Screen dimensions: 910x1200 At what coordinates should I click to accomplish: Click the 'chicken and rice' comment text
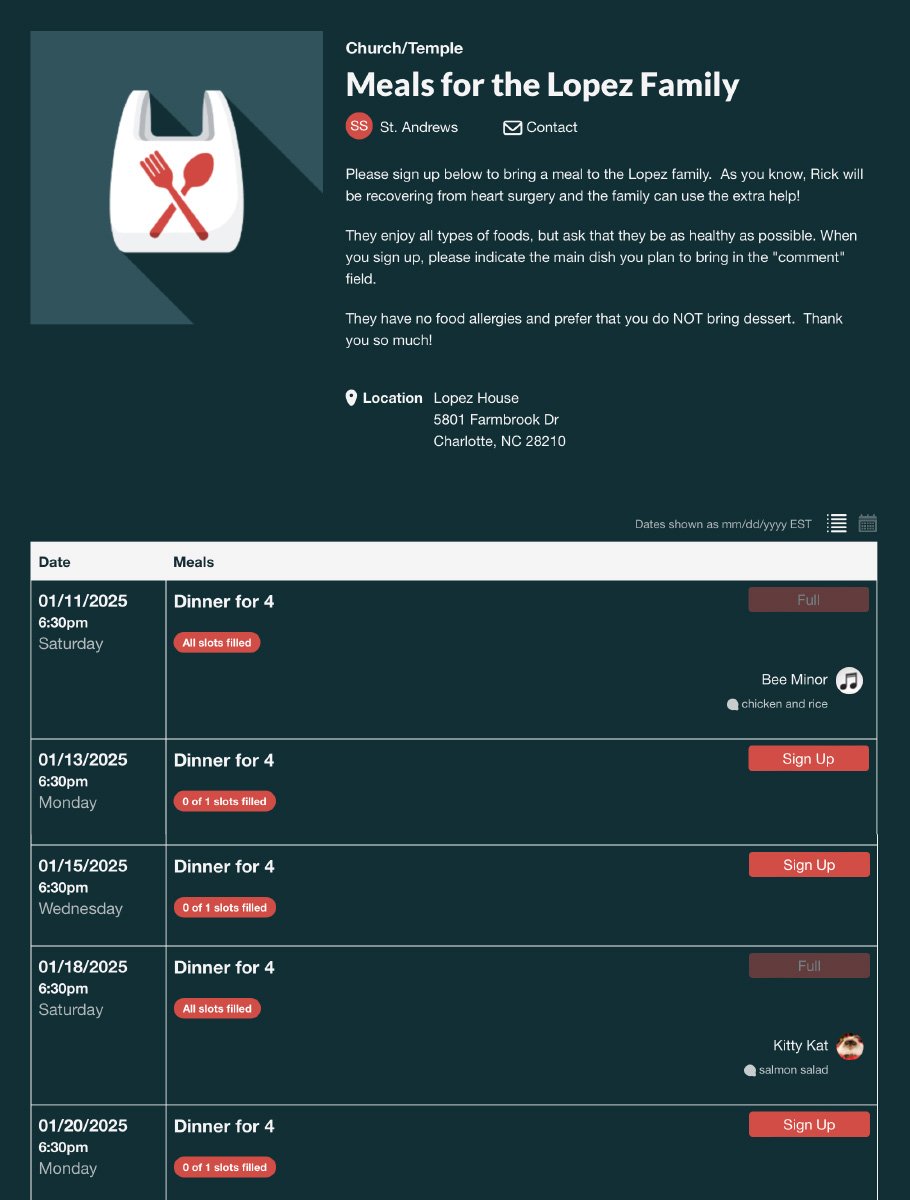785,705
